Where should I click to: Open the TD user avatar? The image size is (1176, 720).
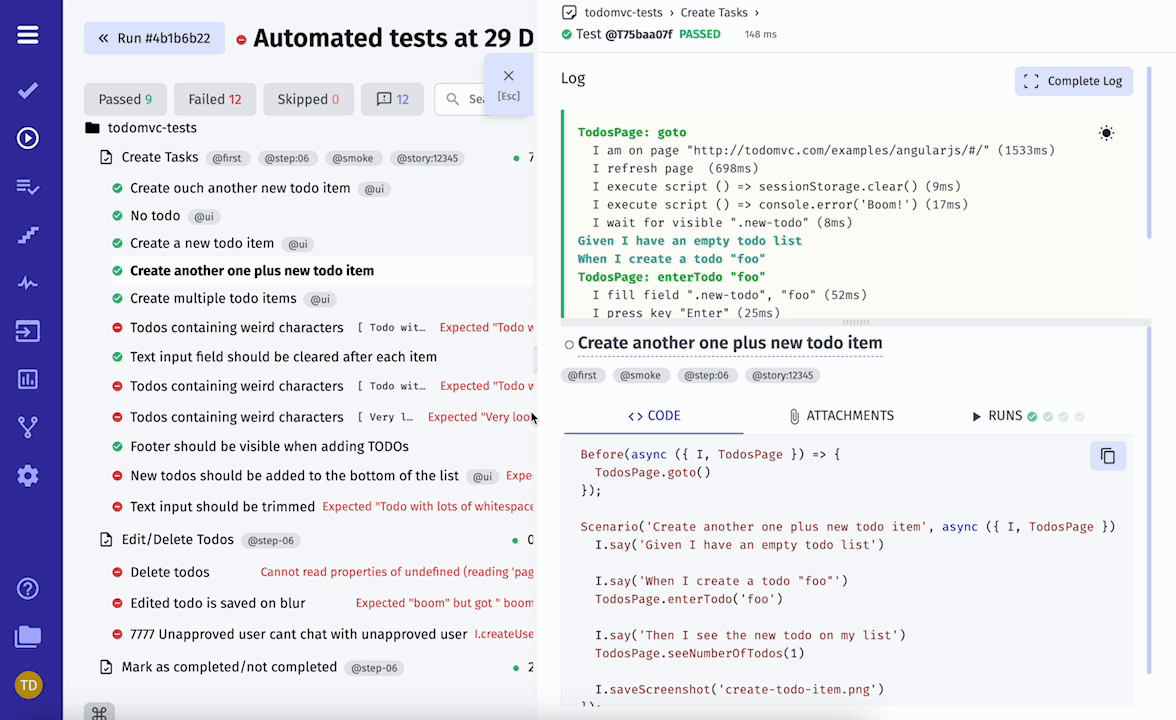point(28,685)
